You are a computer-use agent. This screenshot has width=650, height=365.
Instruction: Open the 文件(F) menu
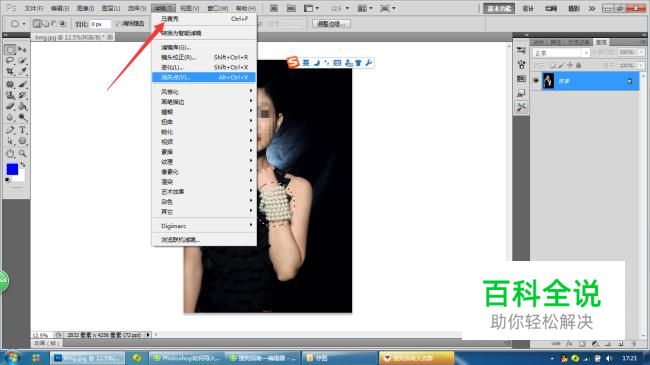34,8
